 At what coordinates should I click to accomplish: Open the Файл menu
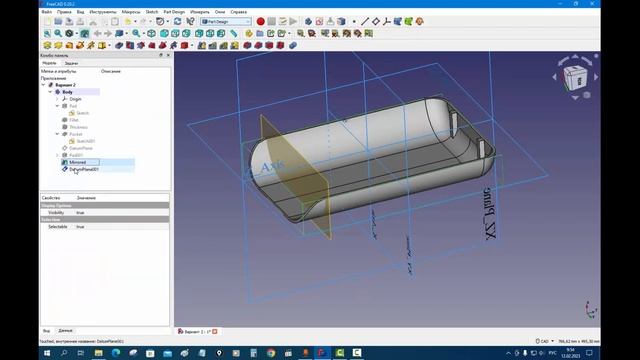click(47, 12)
